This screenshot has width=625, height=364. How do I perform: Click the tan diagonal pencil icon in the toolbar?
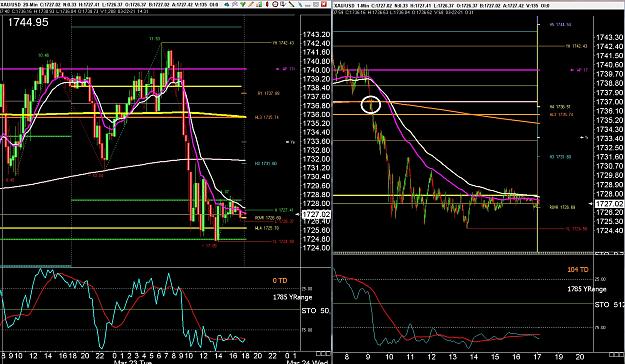[251, 4]
